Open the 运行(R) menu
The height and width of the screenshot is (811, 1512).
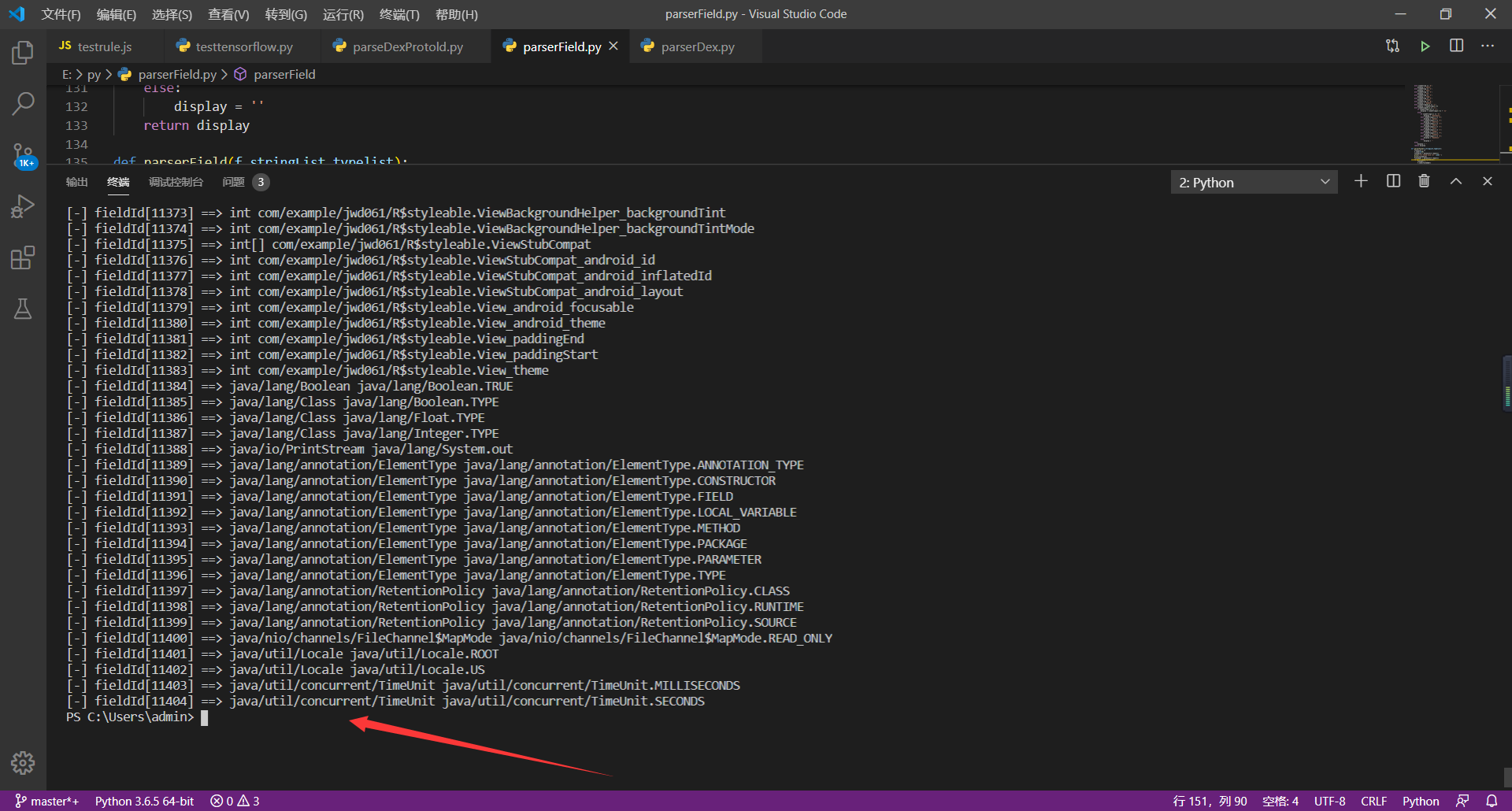(343, 14)
